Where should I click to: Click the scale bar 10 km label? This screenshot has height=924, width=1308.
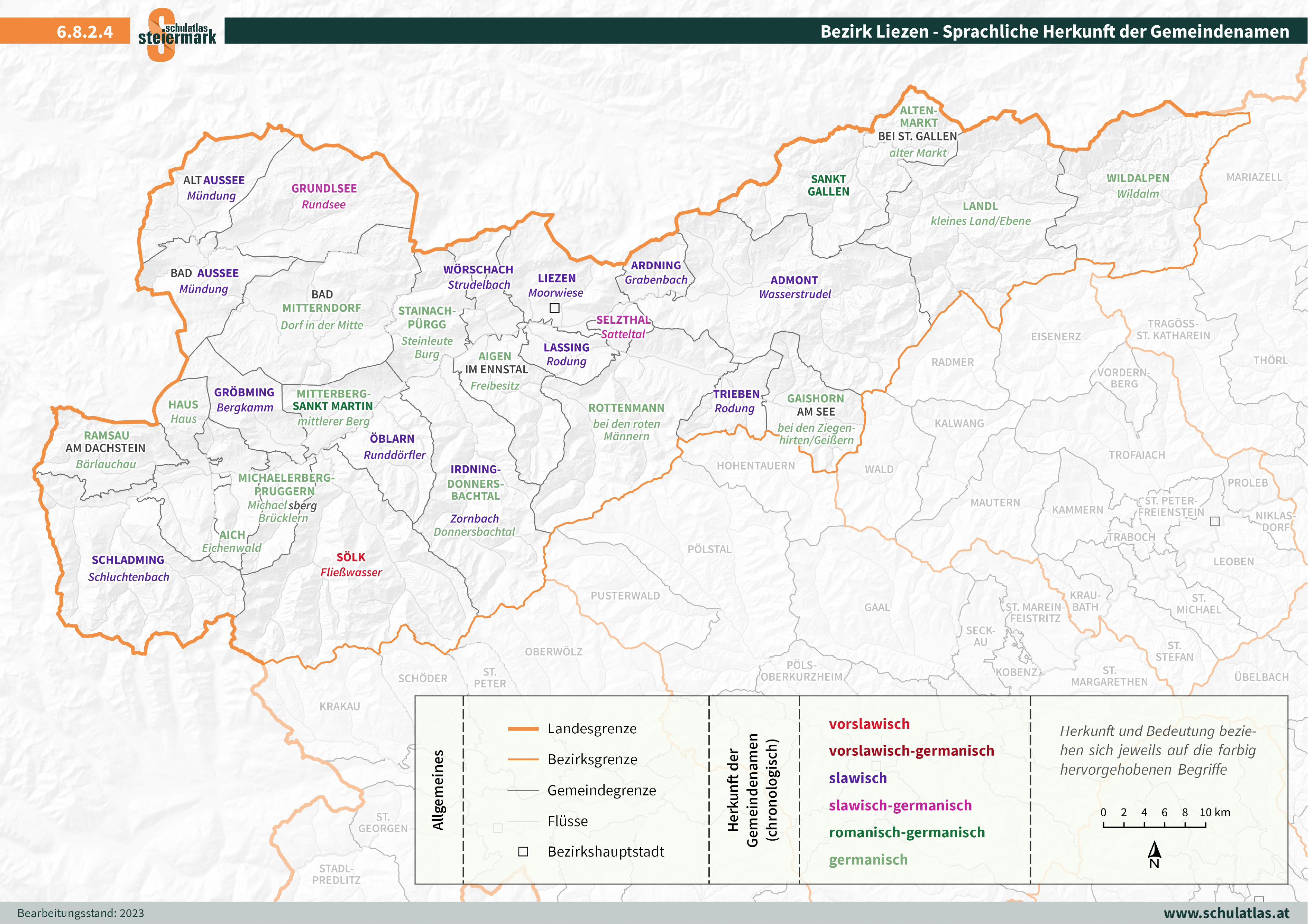coord(1214,813)
